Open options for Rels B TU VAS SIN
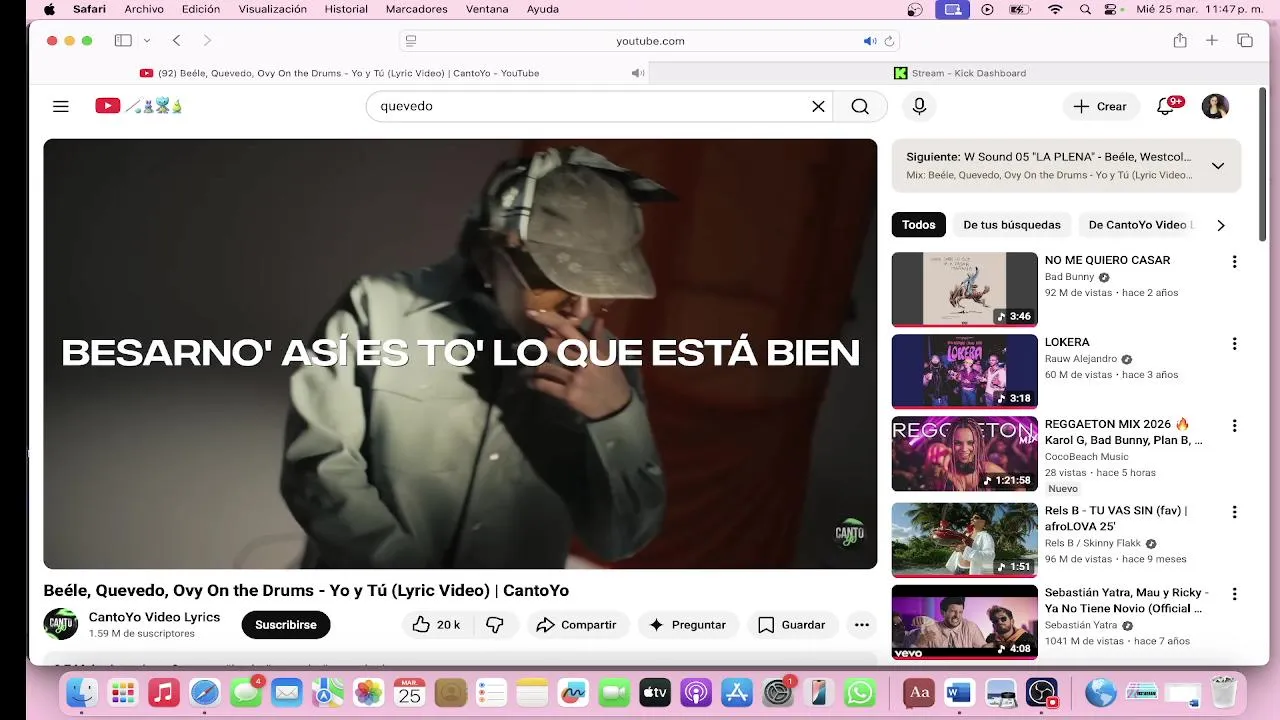Viewport: 1280px width, 720px height. (1234, 512)
